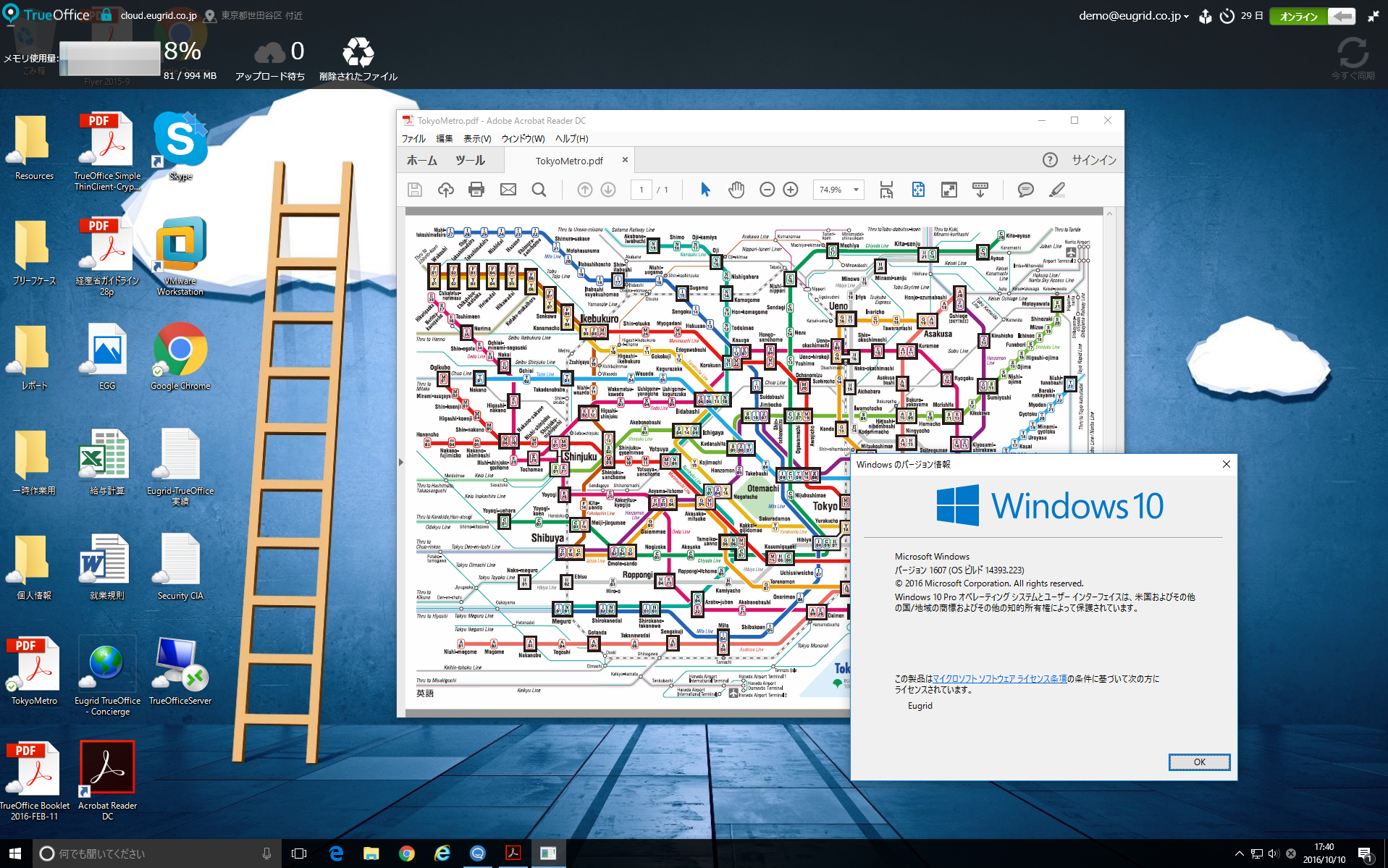Click OK in the Windows version dialog

click(x=1199, y=762)
